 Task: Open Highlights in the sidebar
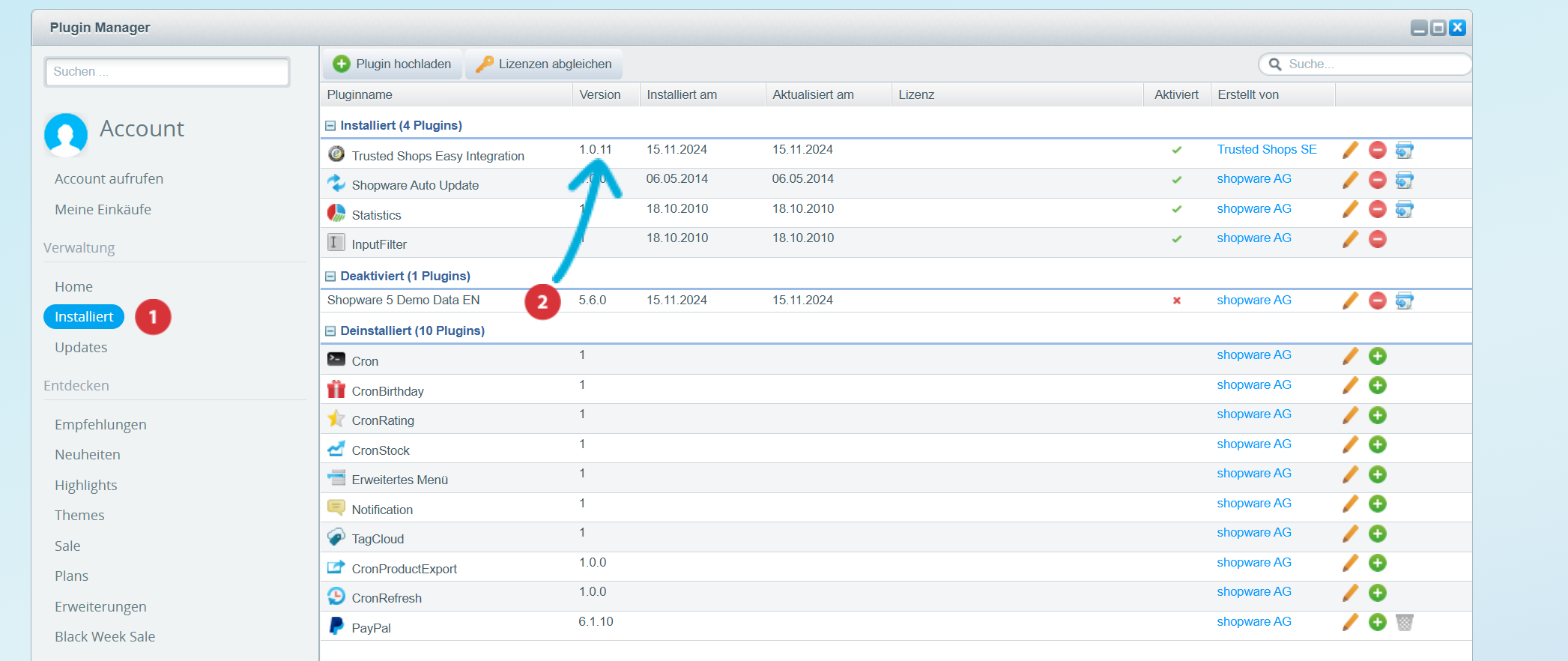(x=86, y=486)
